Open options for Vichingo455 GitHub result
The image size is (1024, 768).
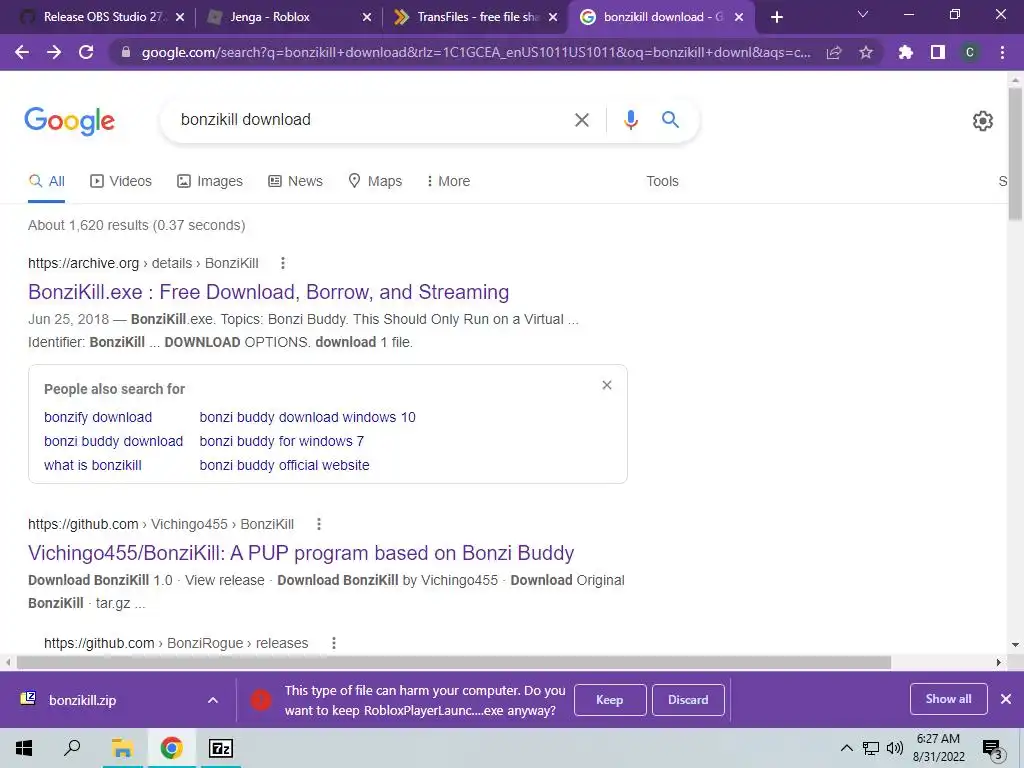[319, 524]
